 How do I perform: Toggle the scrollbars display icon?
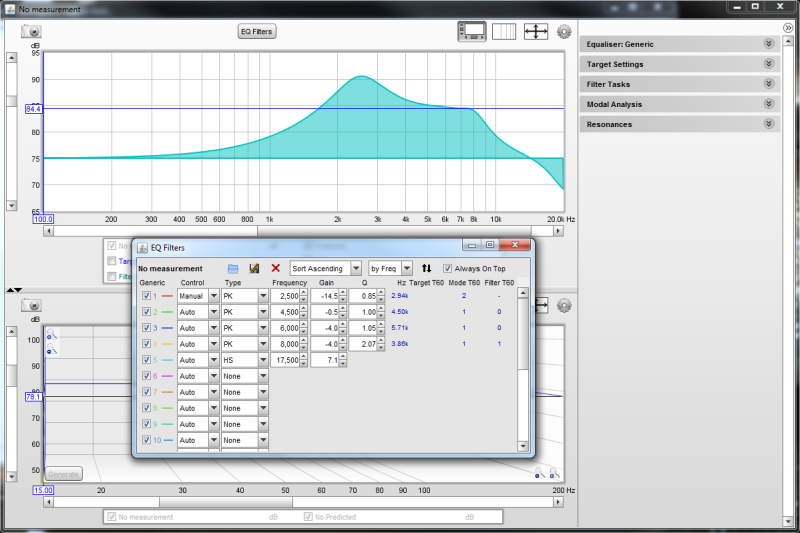(x=472, y=32)
